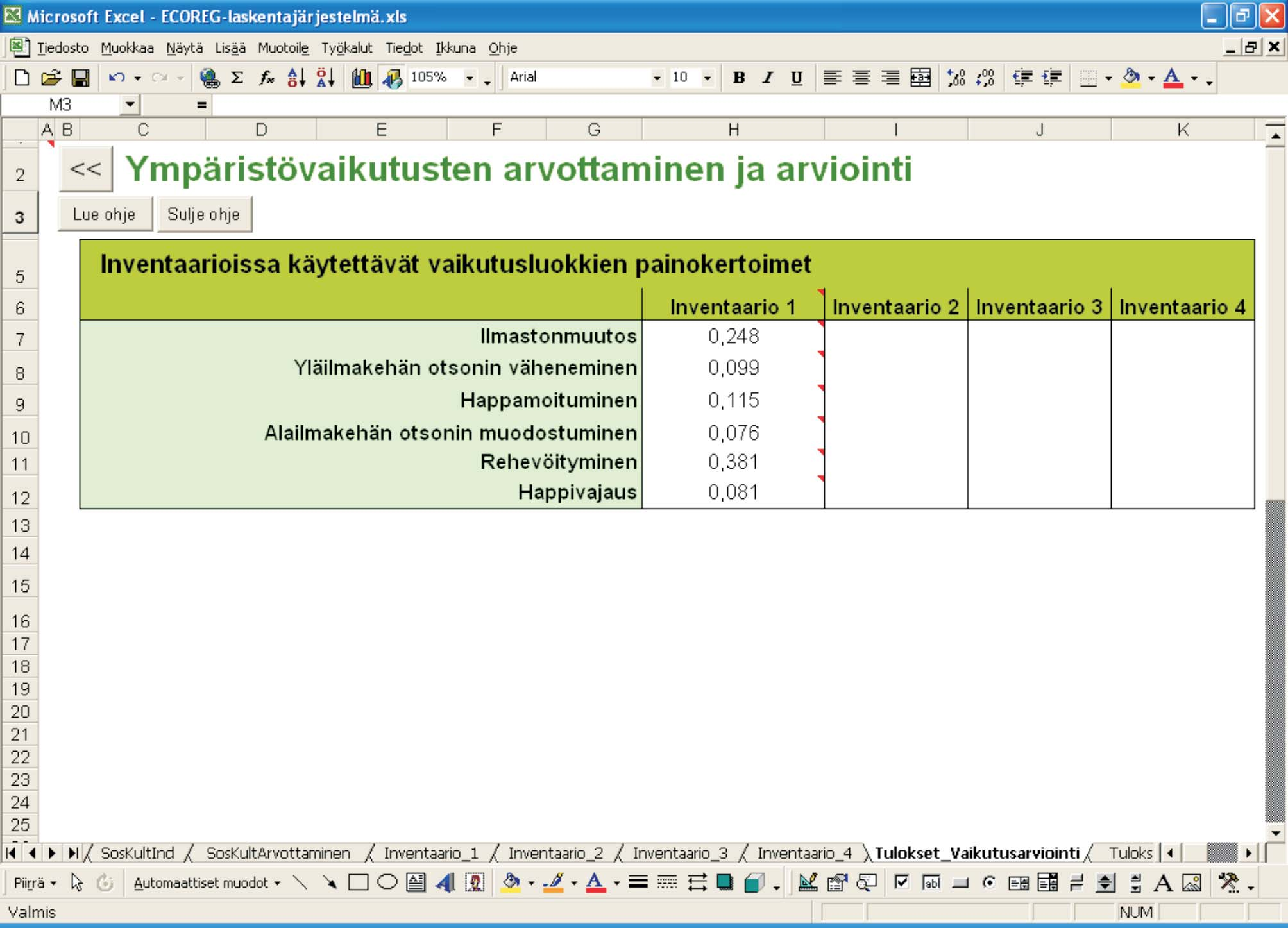Screen dimensions: 1288x928
Task: Select the Rectangle drawing tool
Action: click(358, 882)
